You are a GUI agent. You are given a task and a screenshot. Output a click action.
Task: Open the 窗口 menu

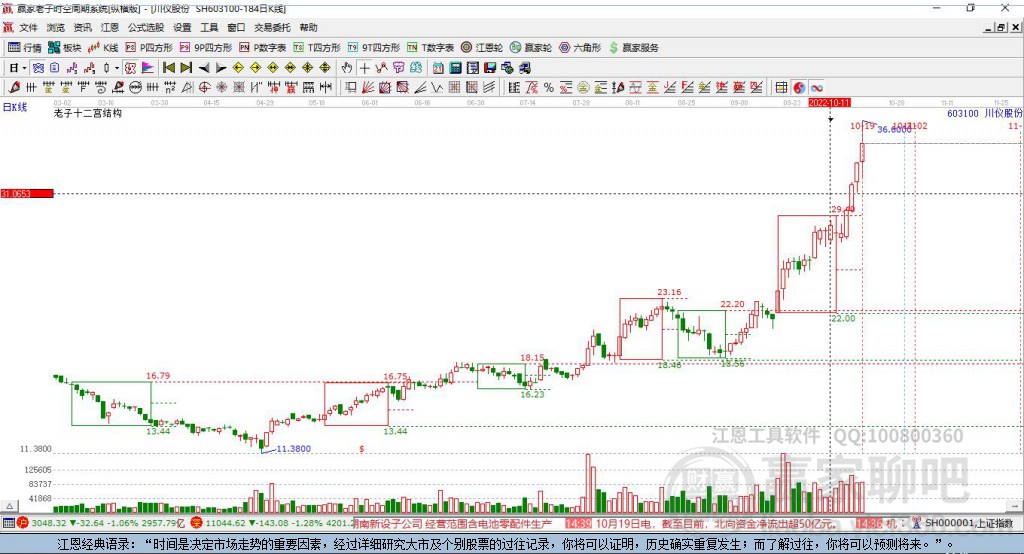coord(236,27)
